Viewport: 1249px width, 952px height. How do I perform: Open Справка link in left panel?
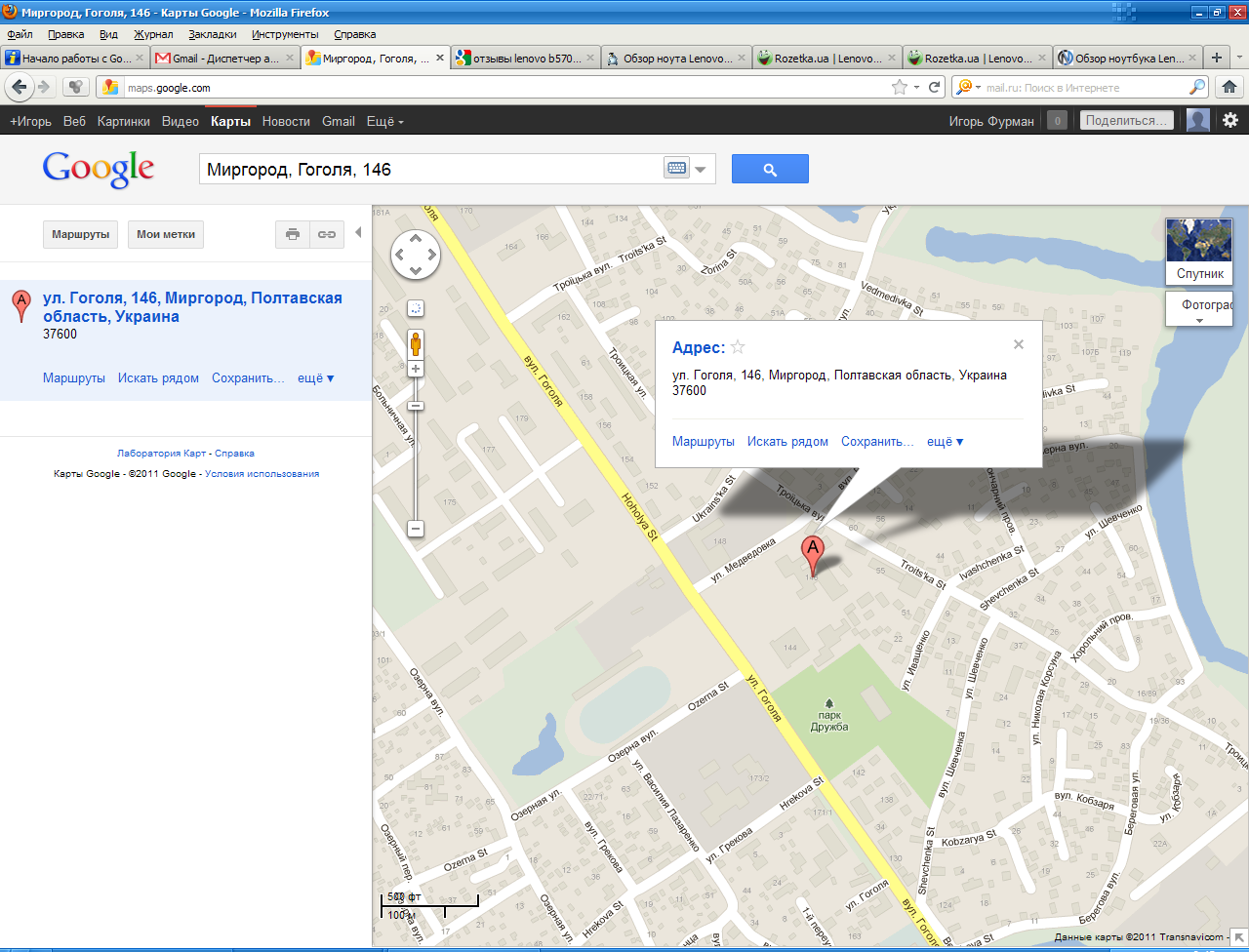234,454
